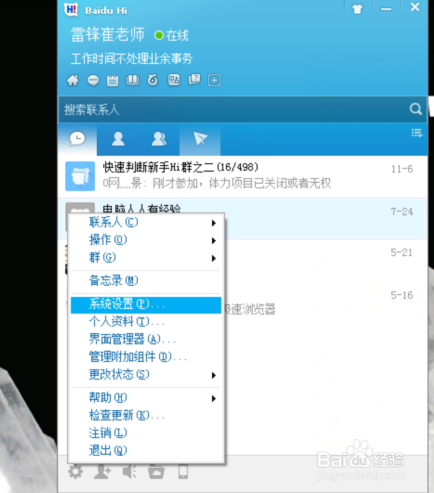This screenshot has height=493, width=434.
Task: Expand the 更改状态(S) submenu
Action: (x=146, y=375)
